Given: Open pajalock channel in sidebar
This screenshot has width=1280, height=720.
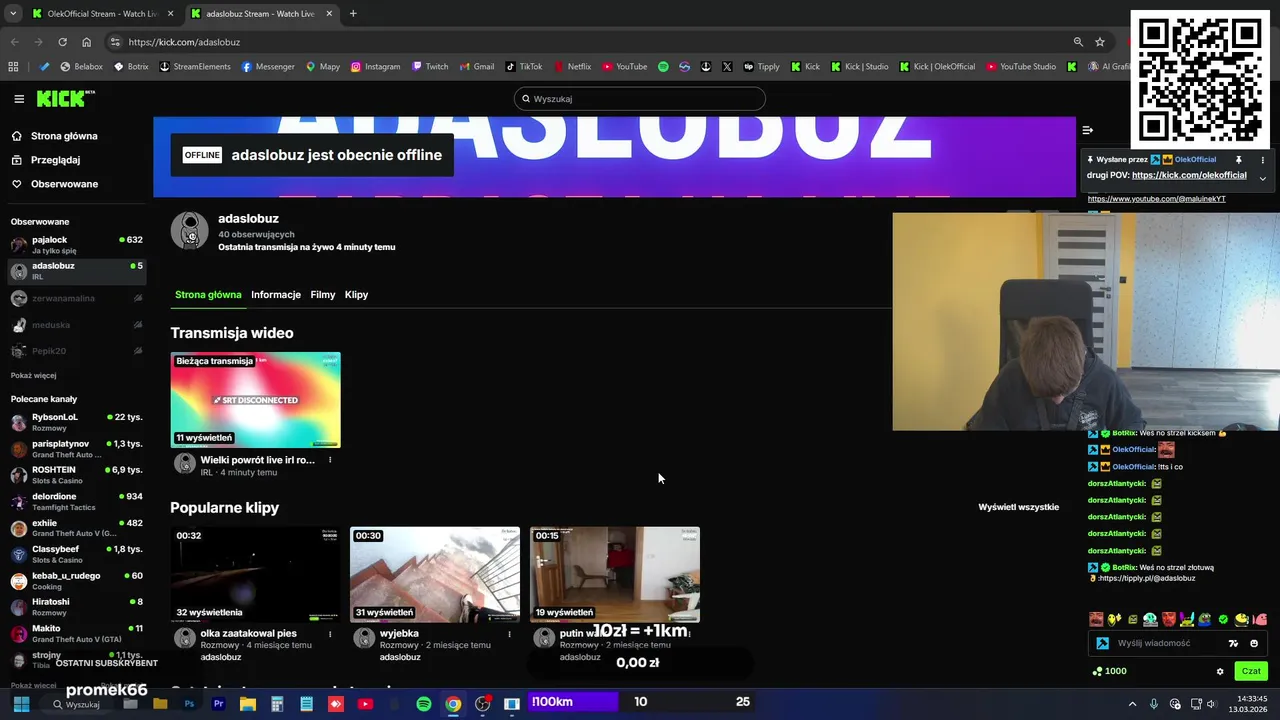Looking at the screenshot, I should pos(76,245).
